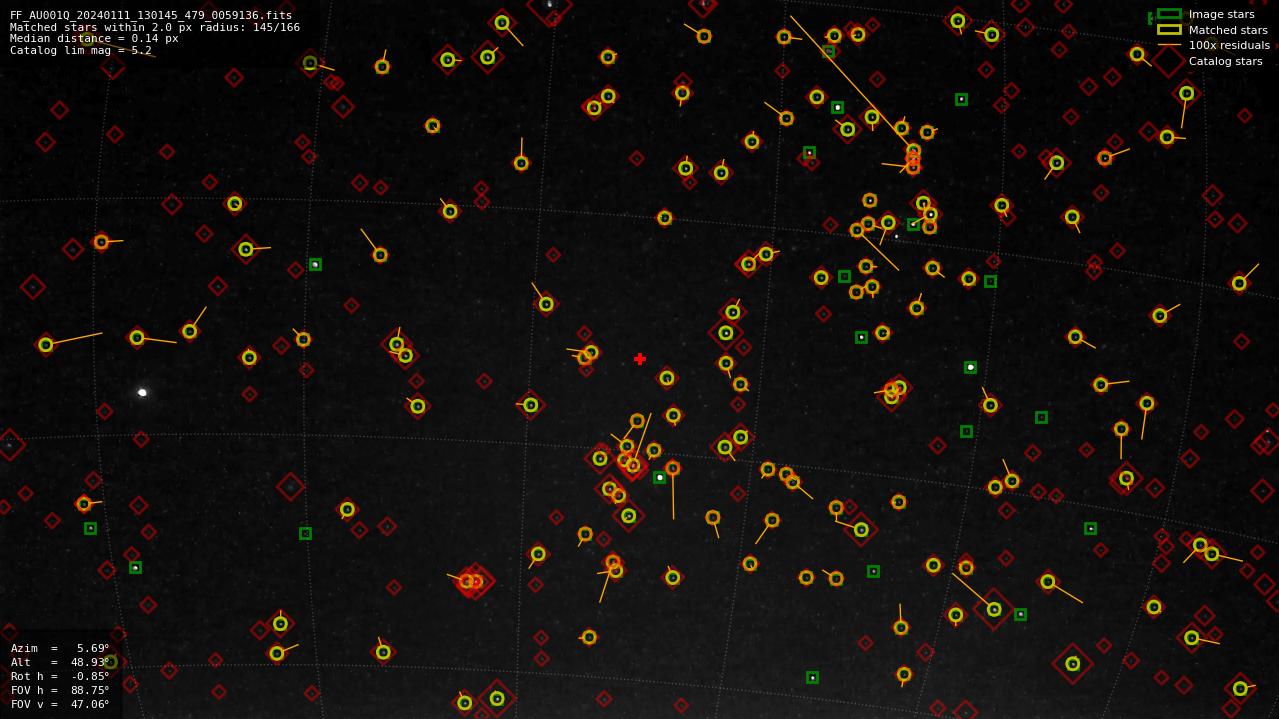Click the red cross center marker

tap(640, 359)
